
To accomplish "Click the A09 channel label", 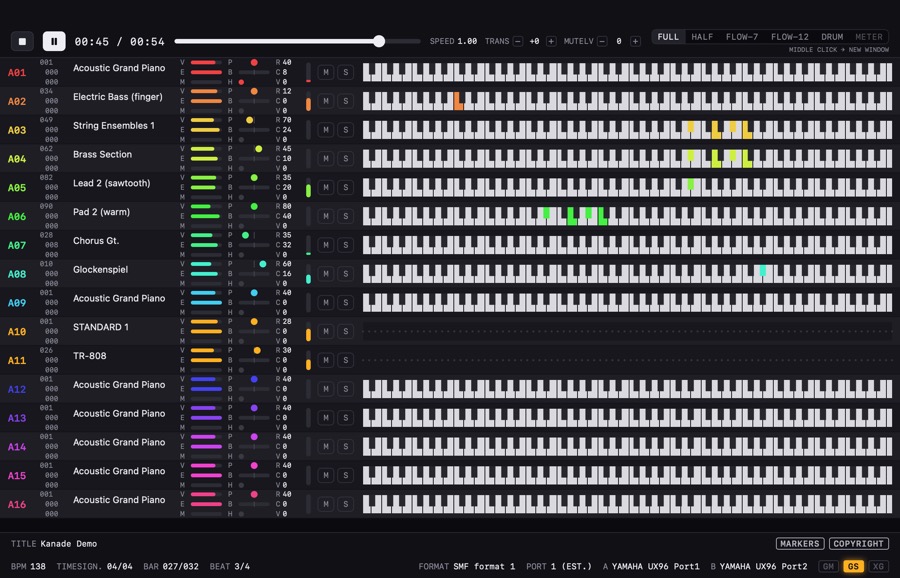I will [x=17, y=303].
